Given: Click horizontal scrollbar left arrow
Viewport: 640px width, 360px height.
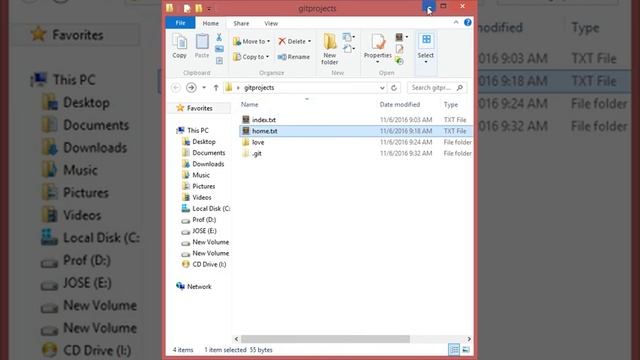Looking at the screenshot, I should (236, 339).
